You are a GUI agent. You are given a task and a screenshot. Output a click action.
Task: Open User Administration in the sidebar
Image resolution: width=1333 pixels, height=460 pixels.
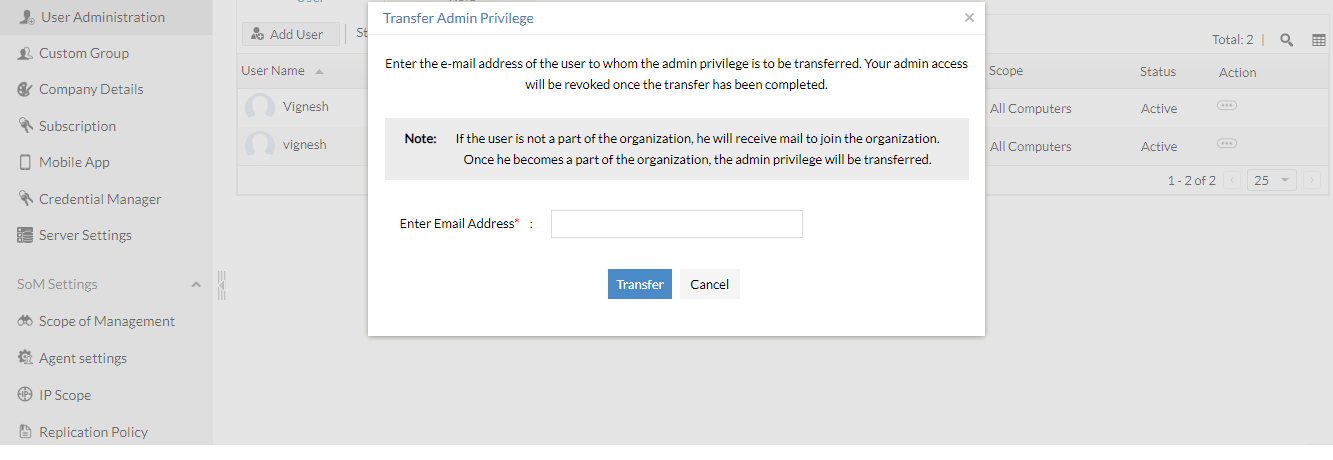tap(101, 17)
